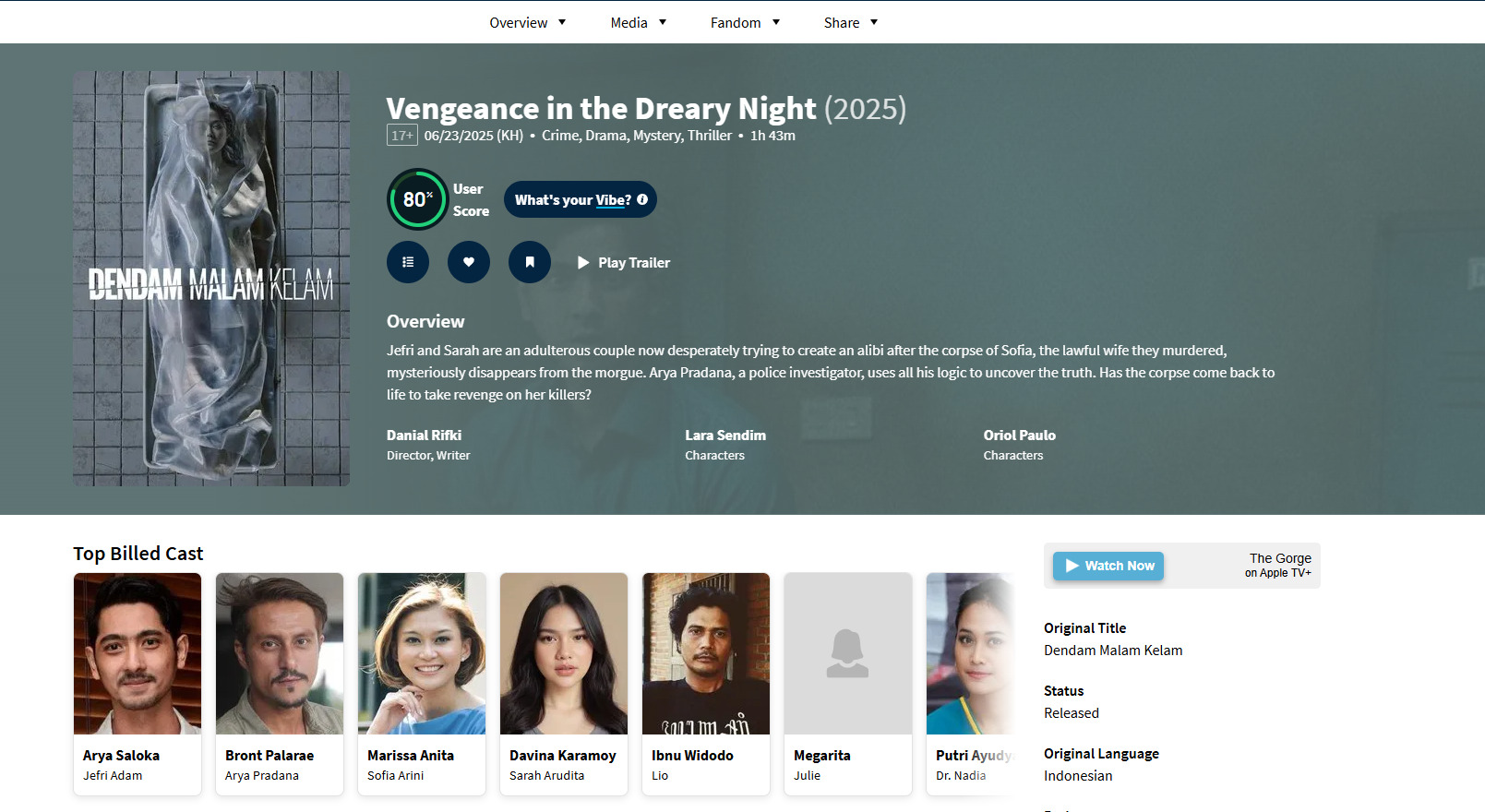Open the Fandom dropdown menu
This screenshot has width=1485, height=812.
point(745,22)
